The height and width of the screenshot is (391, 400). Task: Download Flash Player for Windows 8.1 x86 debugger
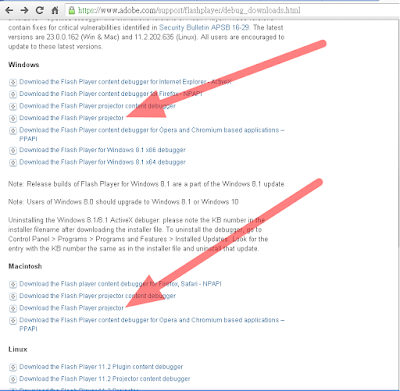tap(102, 150)
